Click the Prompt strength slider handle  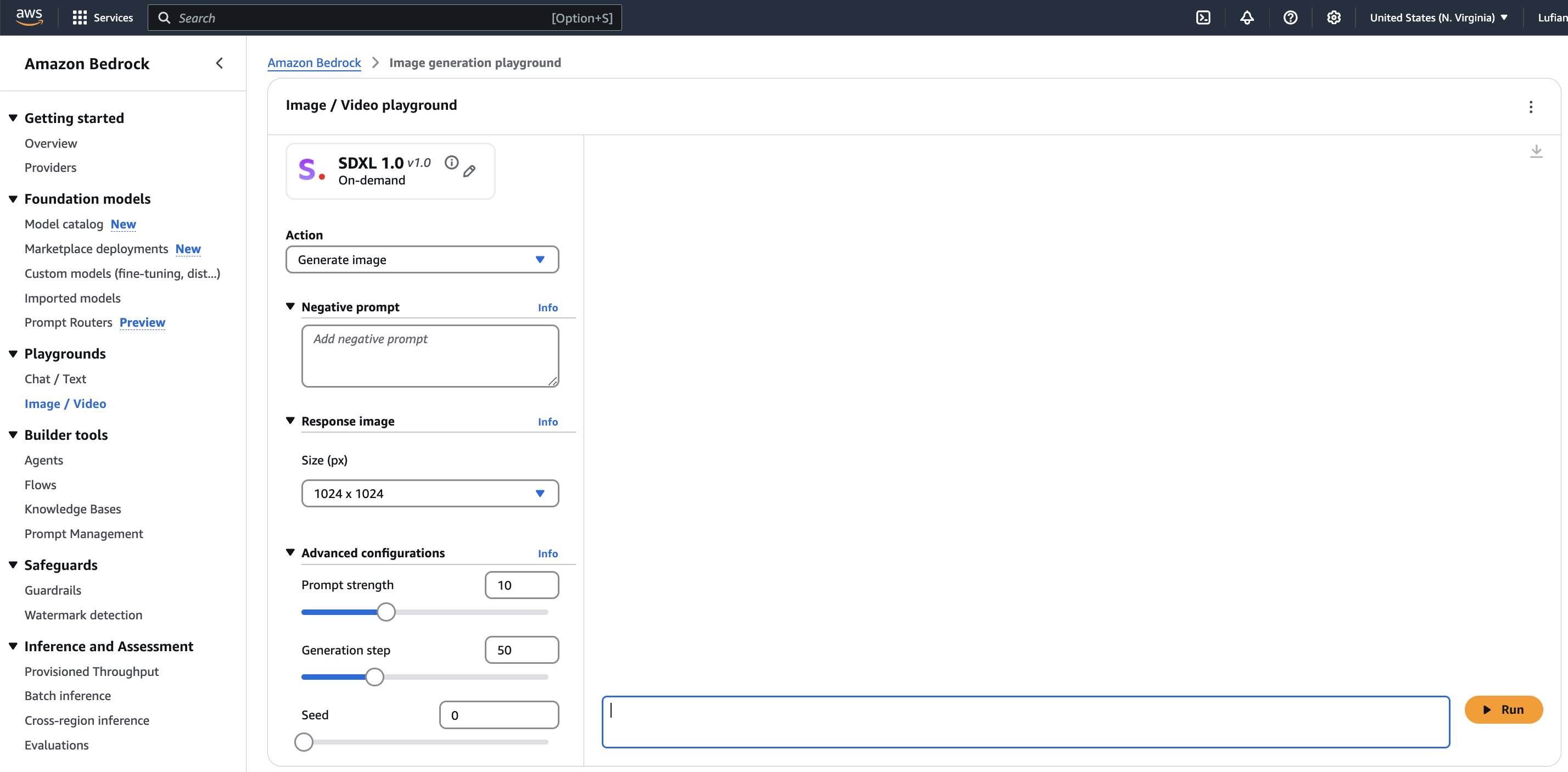[386, 612]
